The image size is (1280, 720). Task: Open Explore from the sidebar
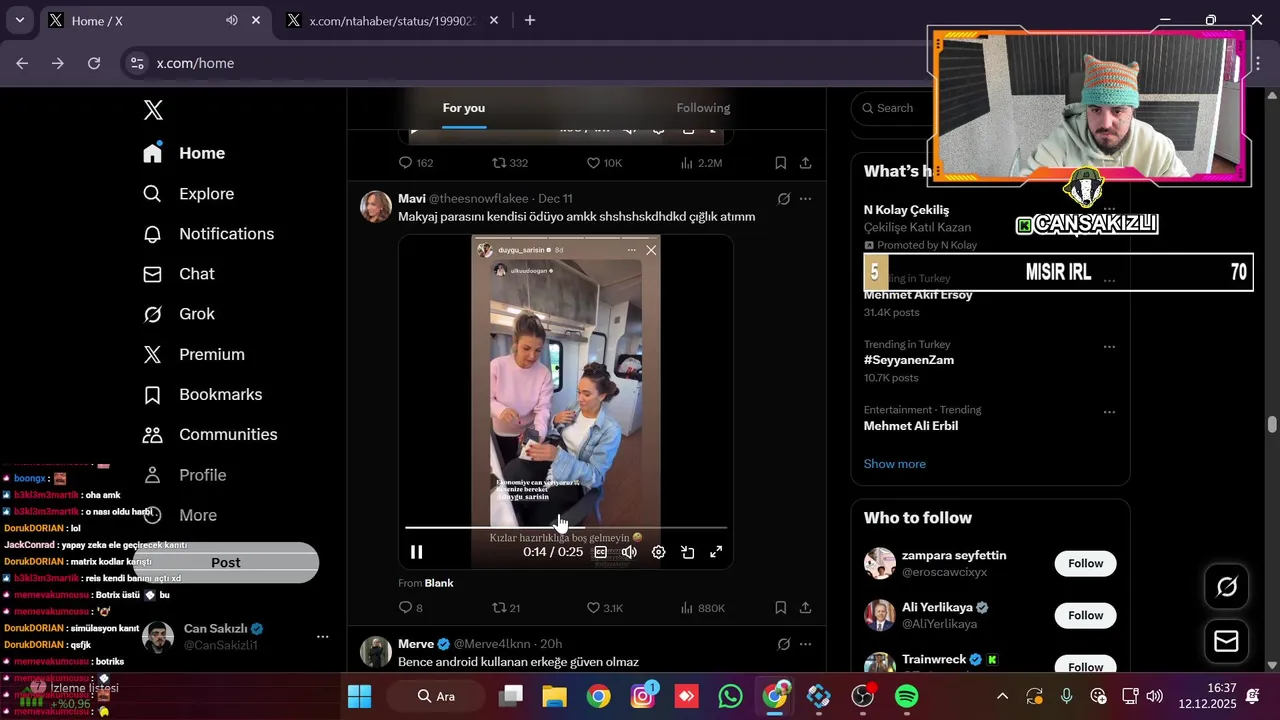tap(189, 194)
